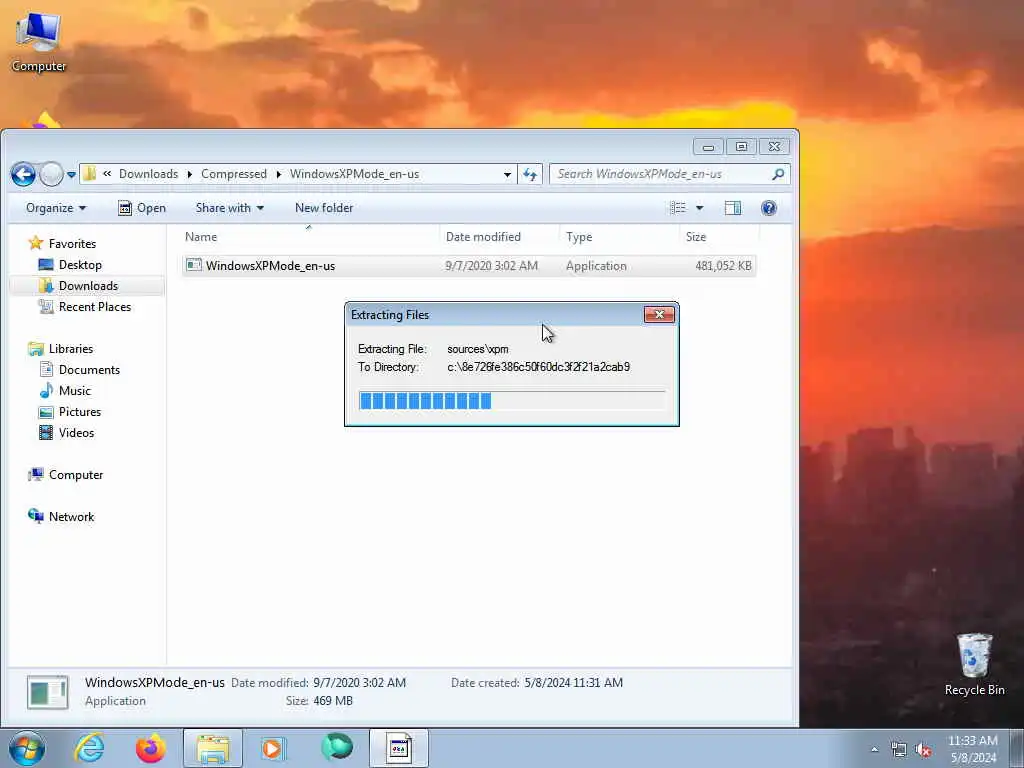Click the greyed forward navigation arrow
The width and height of the screenshot is (1024, 768).
click(x=51, y=174)
